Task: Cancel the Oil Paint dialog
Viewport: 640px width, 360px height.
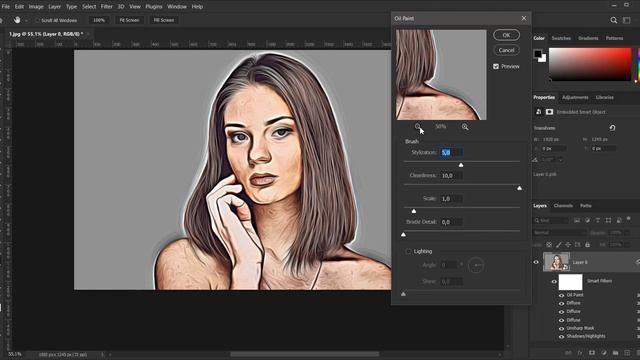Action: pos(506,50)
